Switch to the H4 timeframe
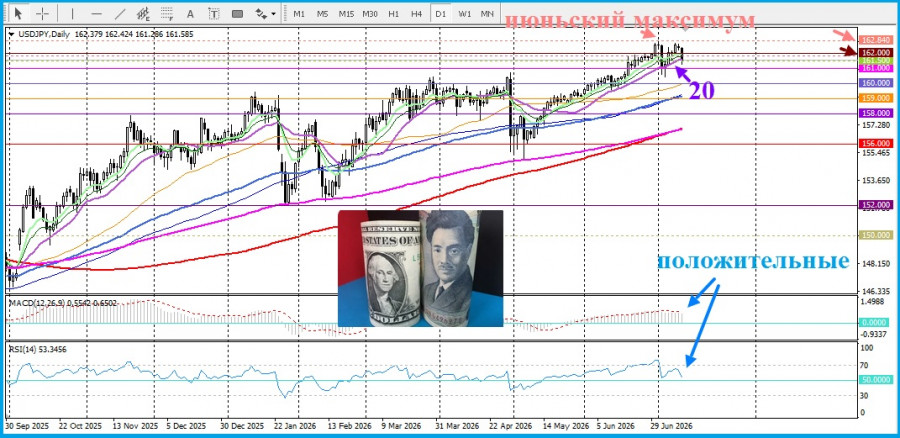 pos(417,13)
